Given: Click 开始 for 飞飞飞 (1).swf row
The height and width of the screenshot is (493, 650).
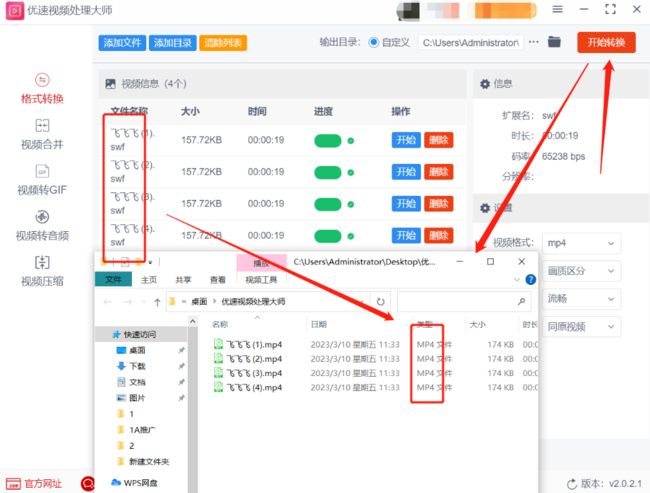Looking at the screenshot, I should pos(406,140).
